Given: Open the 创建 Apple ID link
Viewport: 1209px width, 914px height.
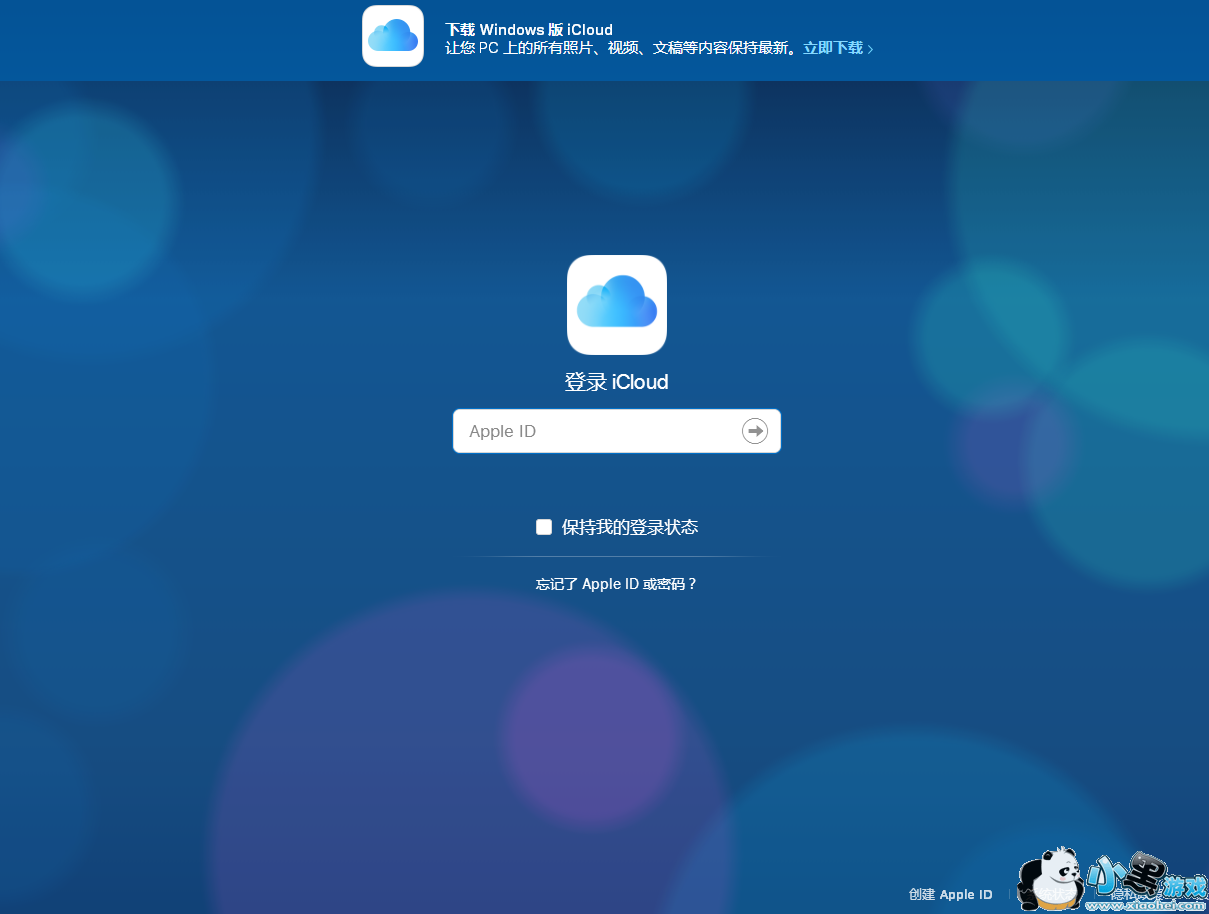Looking at the screenshot, I should coord(950,894).
